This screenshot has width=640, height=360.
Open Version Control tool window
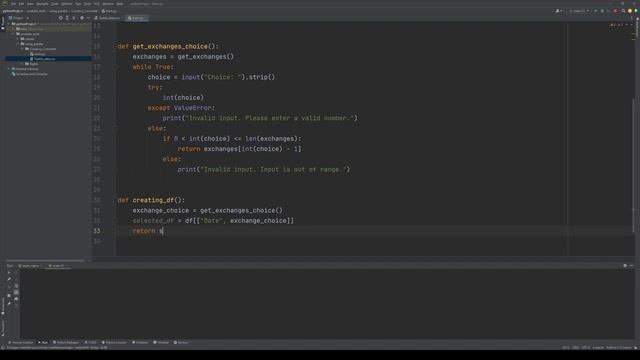(20, 342)
